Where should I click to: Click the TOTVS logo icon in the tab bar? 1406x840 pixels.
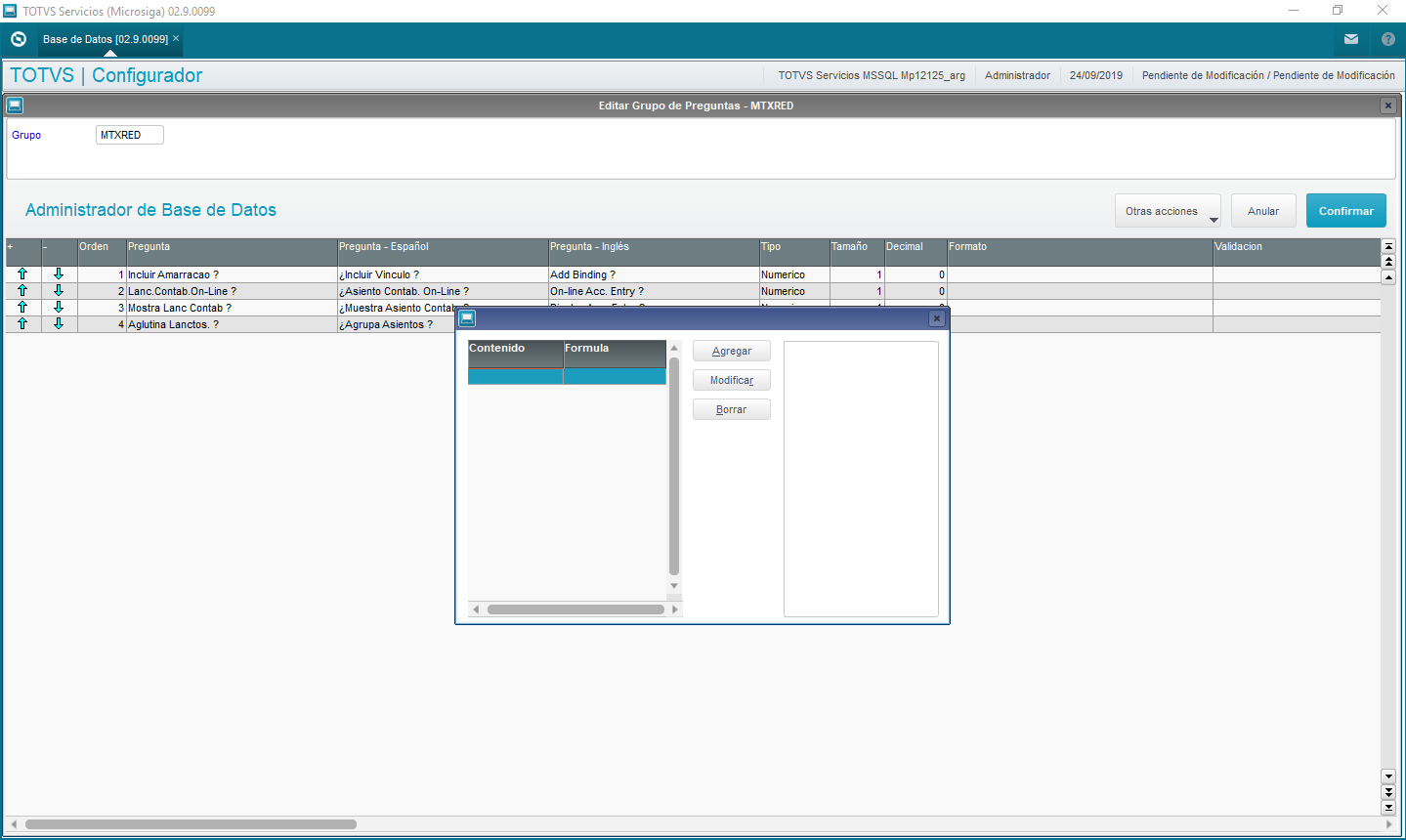(19, 39)
